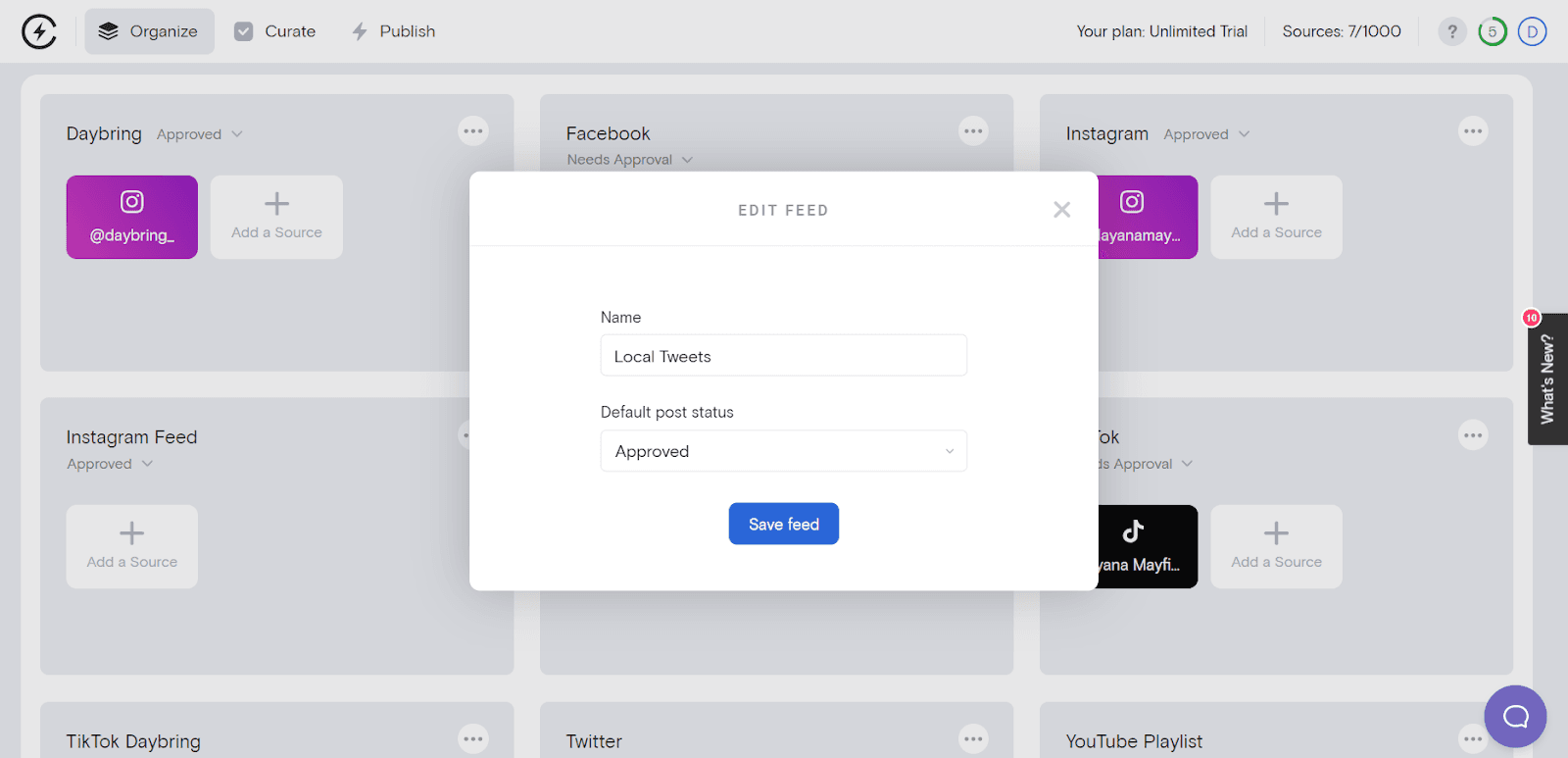Expand the Default post status dropdown
The width and height of the screenshot is (1568, 758).
click(784, 451)
